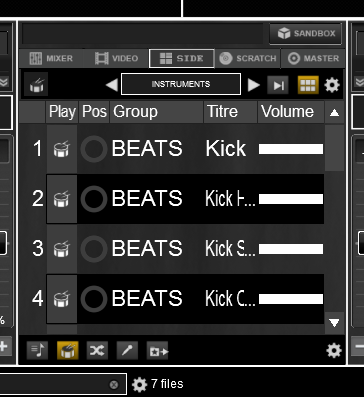Open the MASTER tab
This screenshot has width=364, height=397.
(313, 58)
